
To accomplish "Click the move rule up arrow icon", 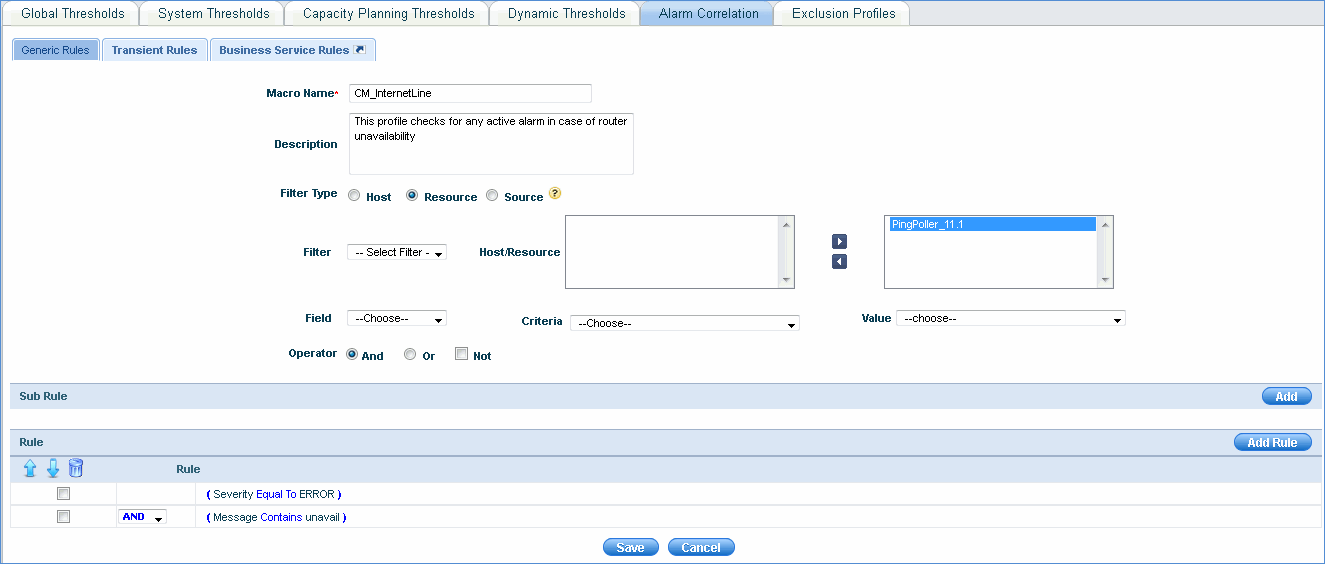I will click(29, 469).
